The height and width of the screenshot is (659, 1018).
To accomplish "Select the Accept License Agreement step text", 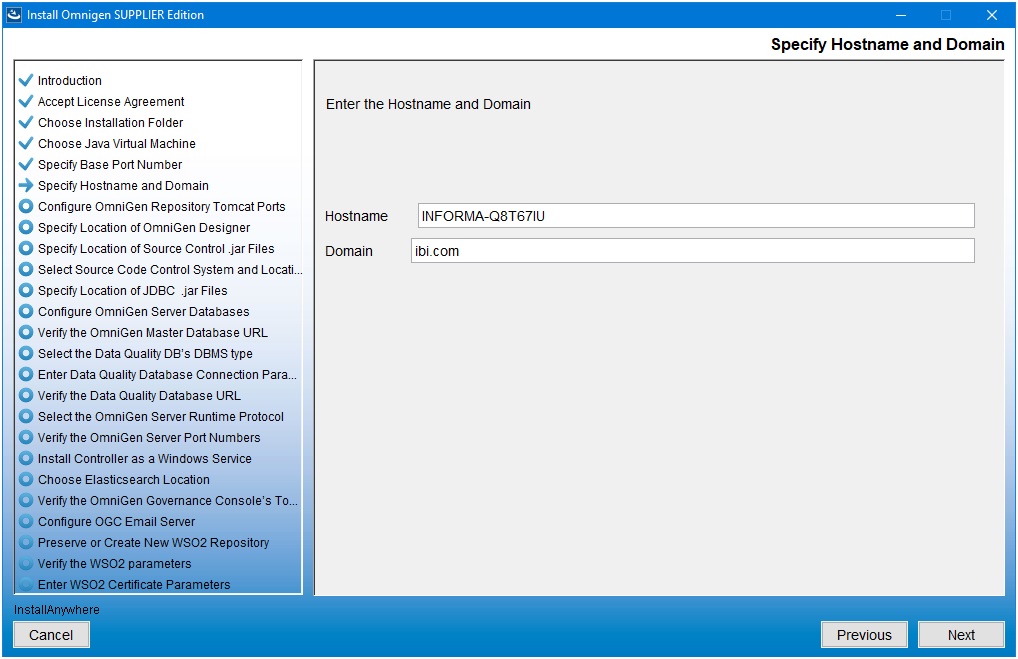I will pos(111,101).
